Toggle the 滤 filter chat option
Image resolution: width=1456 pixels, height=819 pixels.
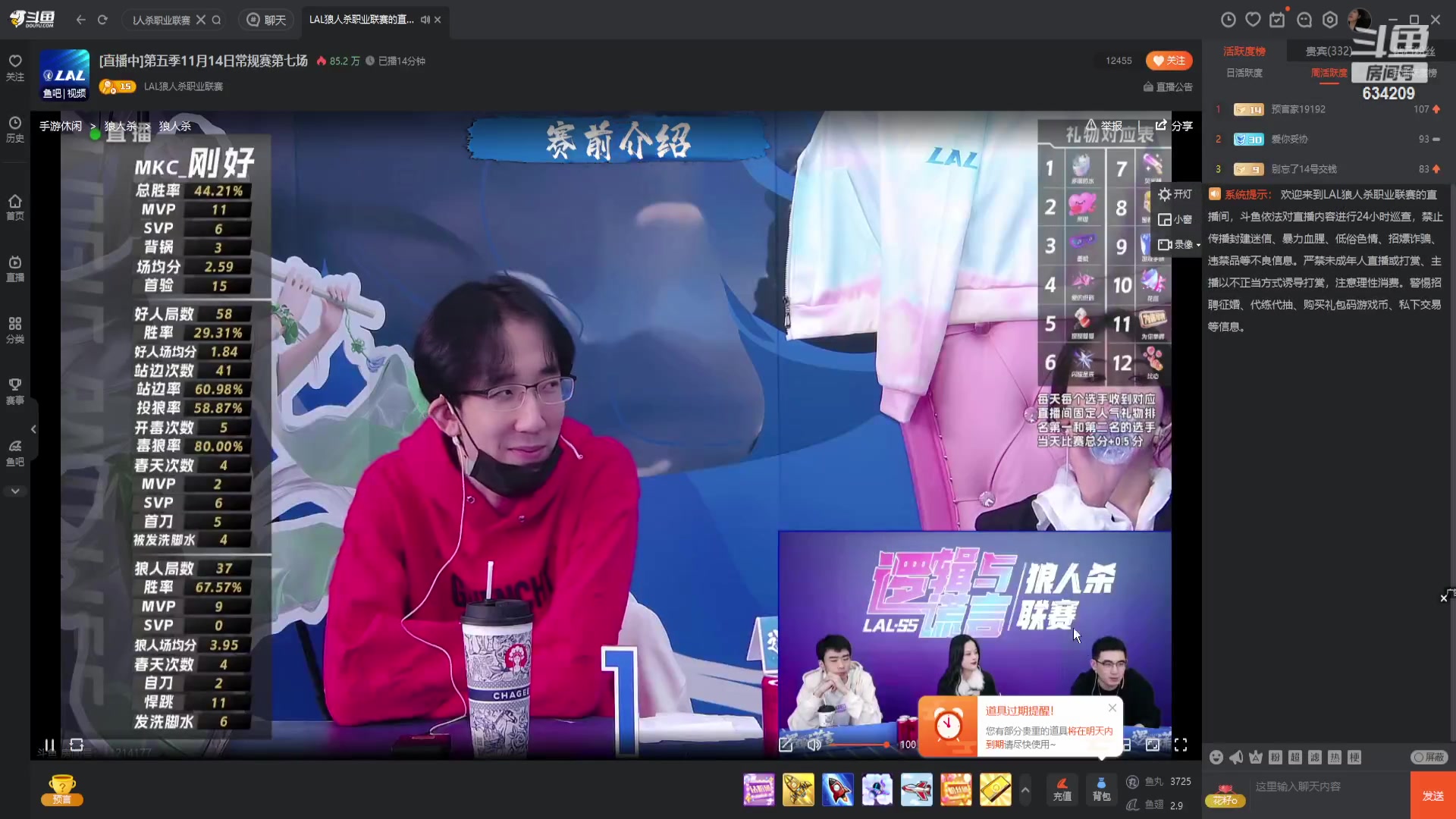pyautogui.click(x=1315, y=758)
